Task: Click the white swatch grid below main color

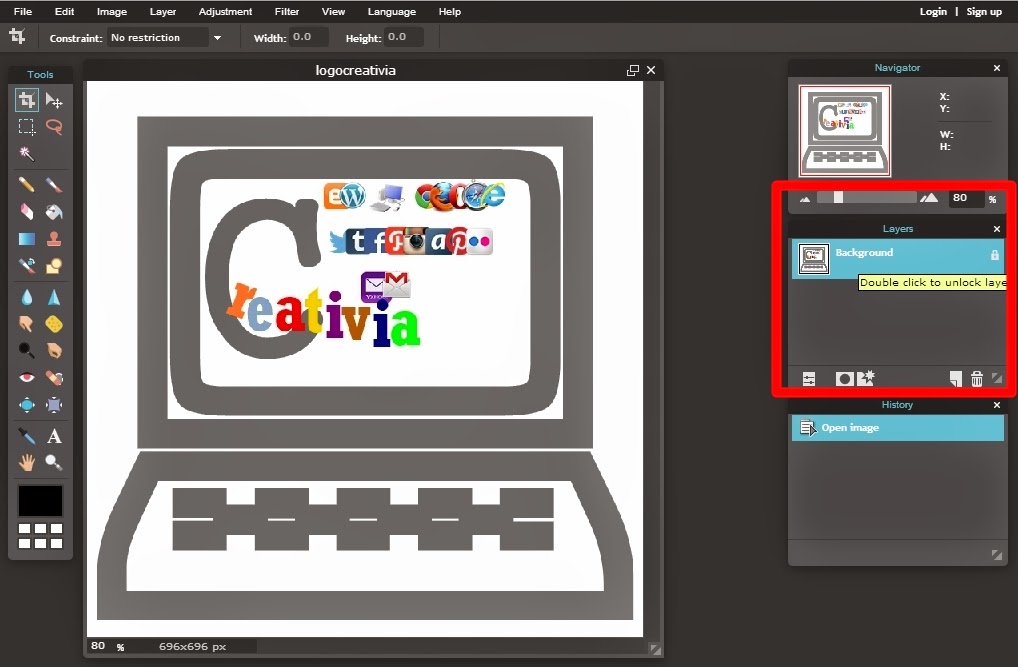Action: [x=40, y=536]
